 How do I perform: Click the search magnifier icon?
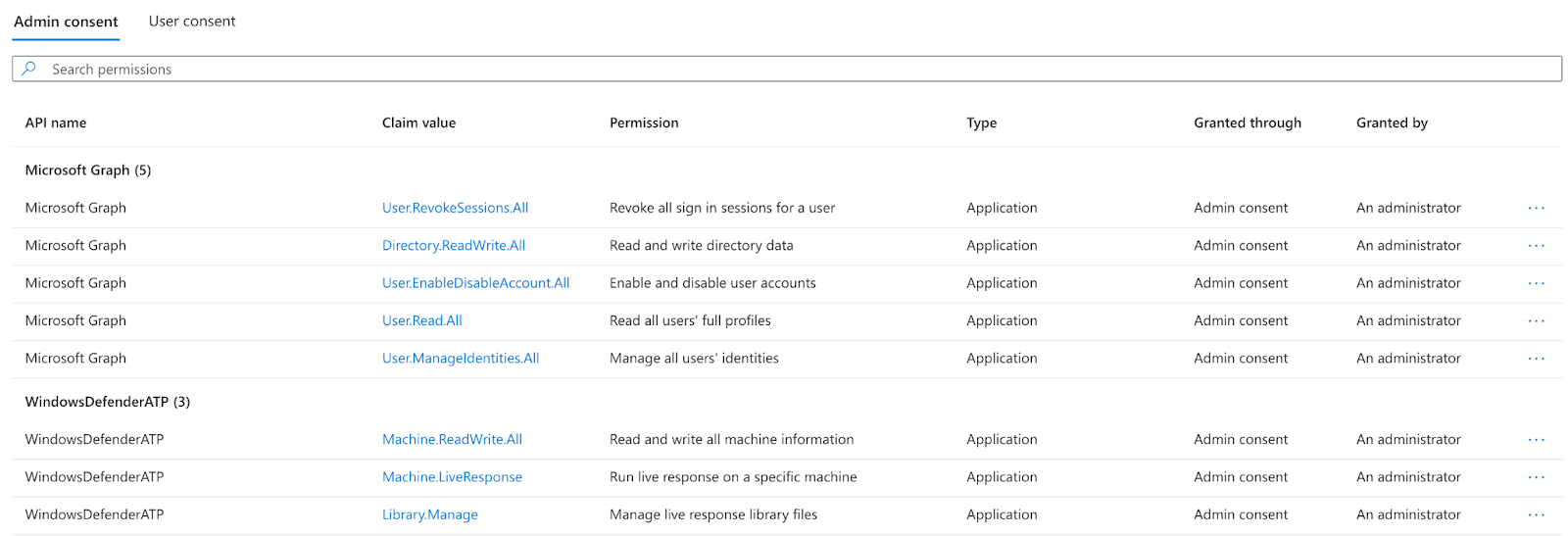29,69
